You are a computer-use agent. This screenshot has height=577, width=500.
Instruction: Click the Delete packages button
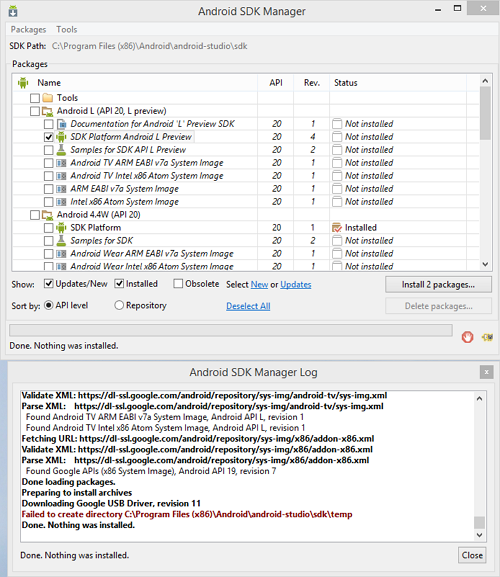pyautogui.click(x=438, y=306)
